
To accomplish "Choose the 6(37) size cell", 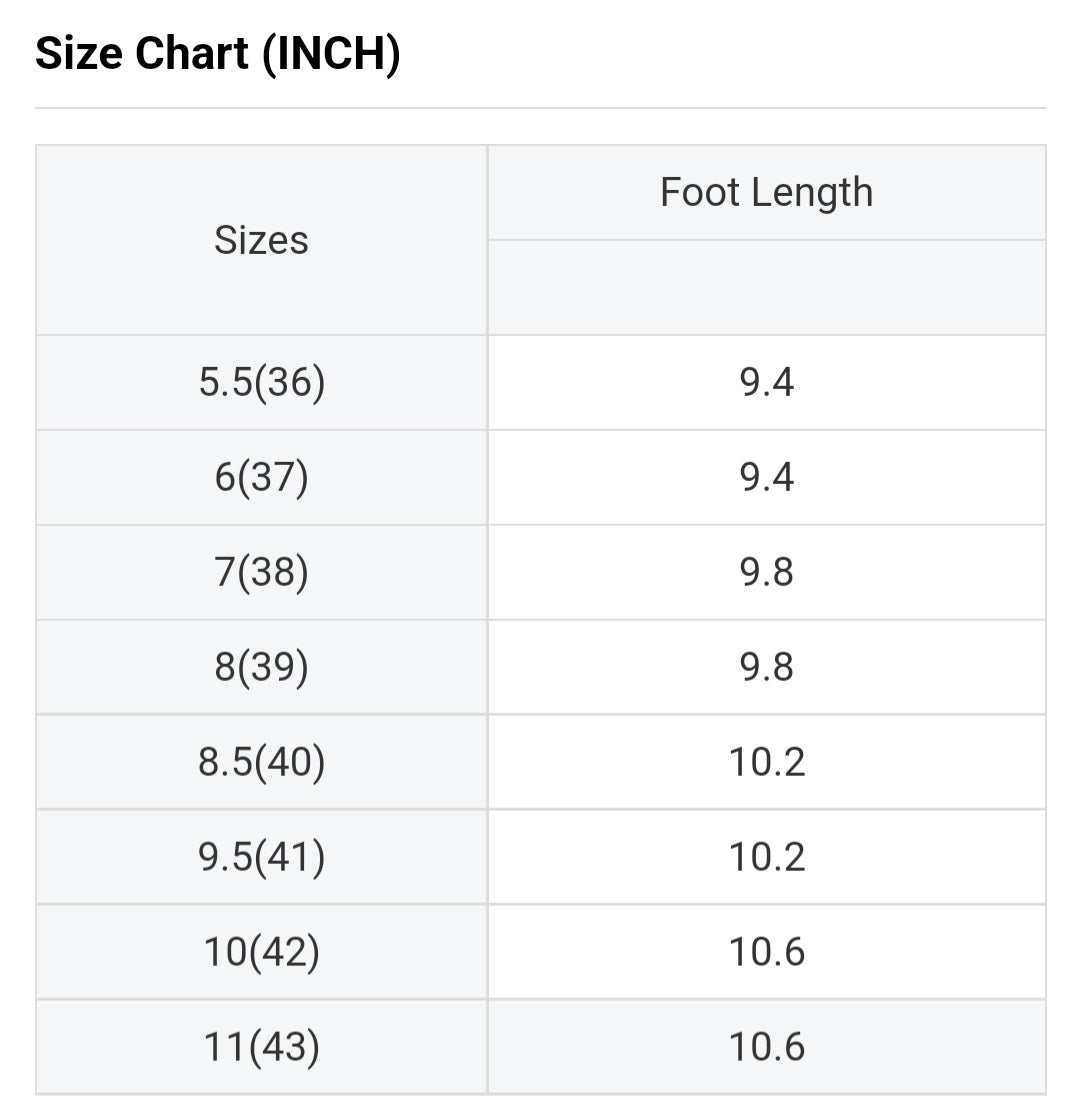I will click(x=261, y=478).
